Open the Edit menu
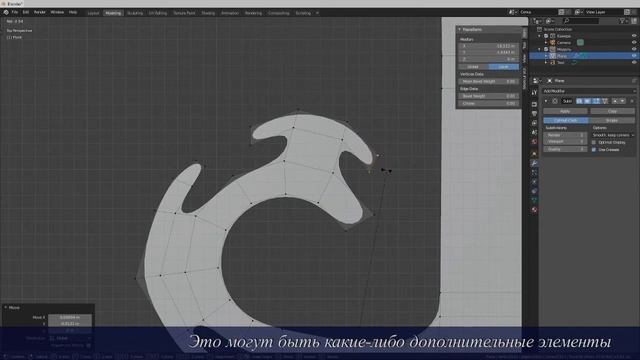This screenshot has width=640, height=360. click(26, 13)
